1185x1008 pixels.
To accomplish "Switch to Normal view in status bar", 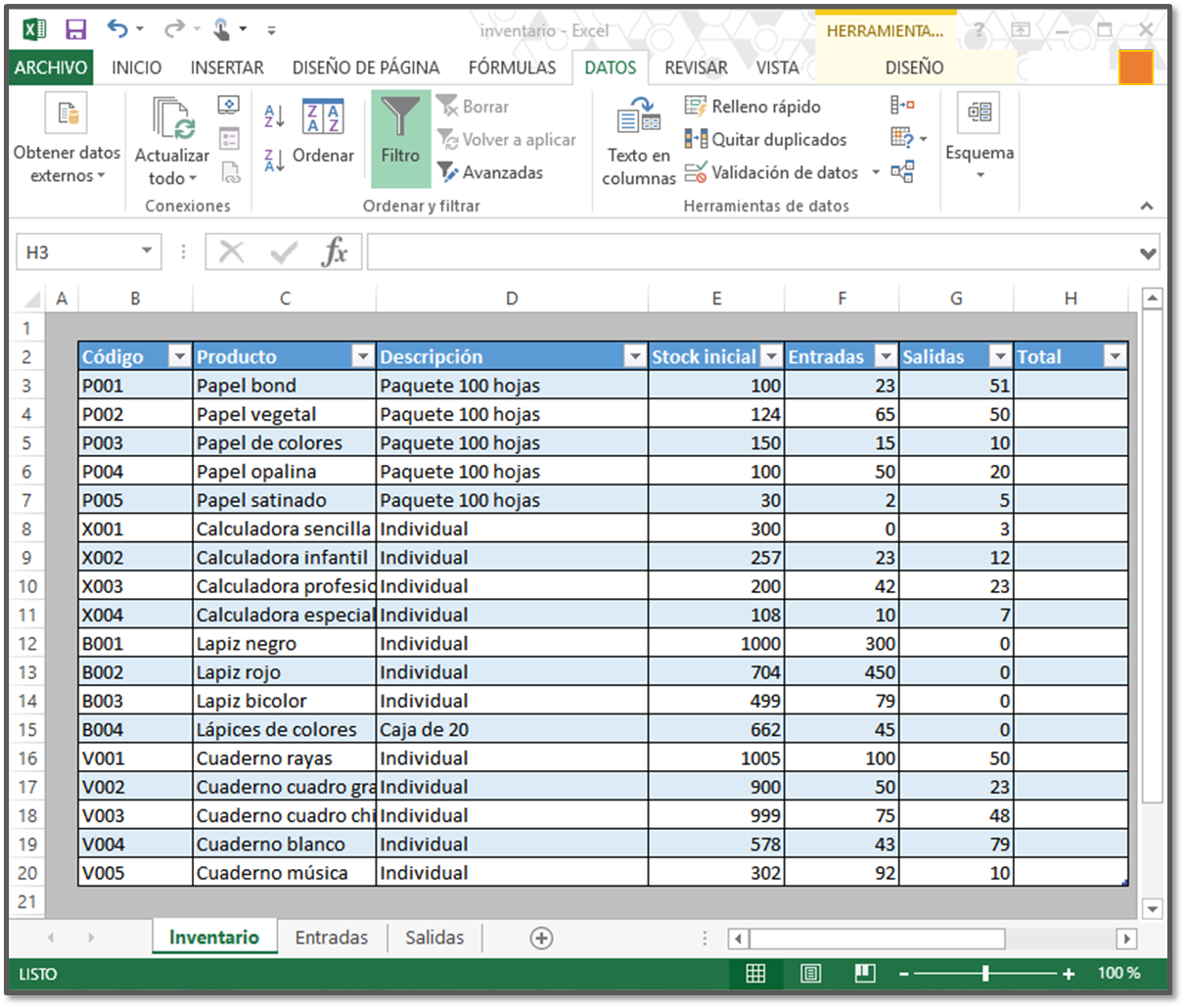I will click(x=755, y=974).
